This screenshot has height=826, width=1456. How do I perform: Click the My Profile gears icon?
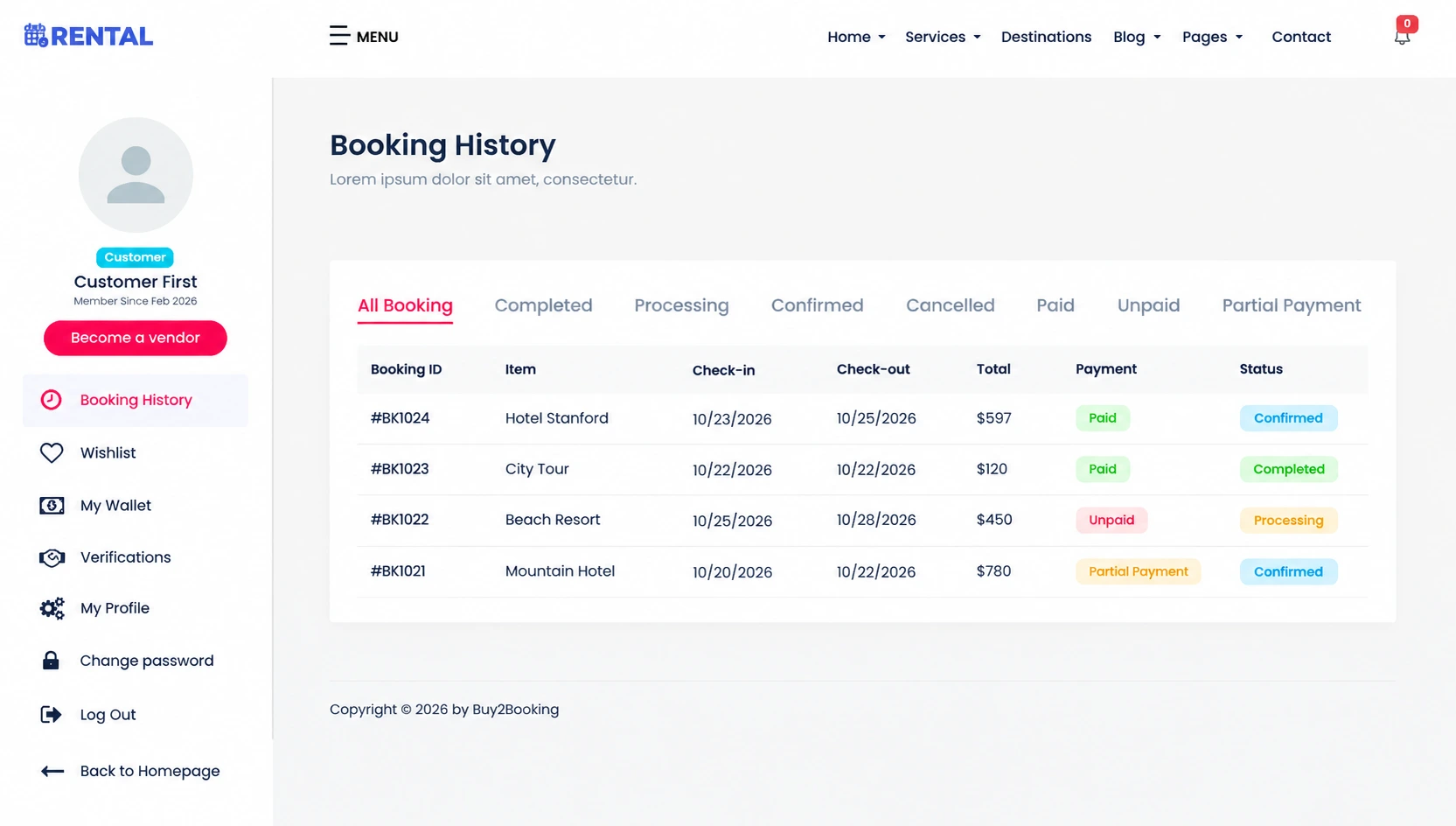click(x=52, y=608)
